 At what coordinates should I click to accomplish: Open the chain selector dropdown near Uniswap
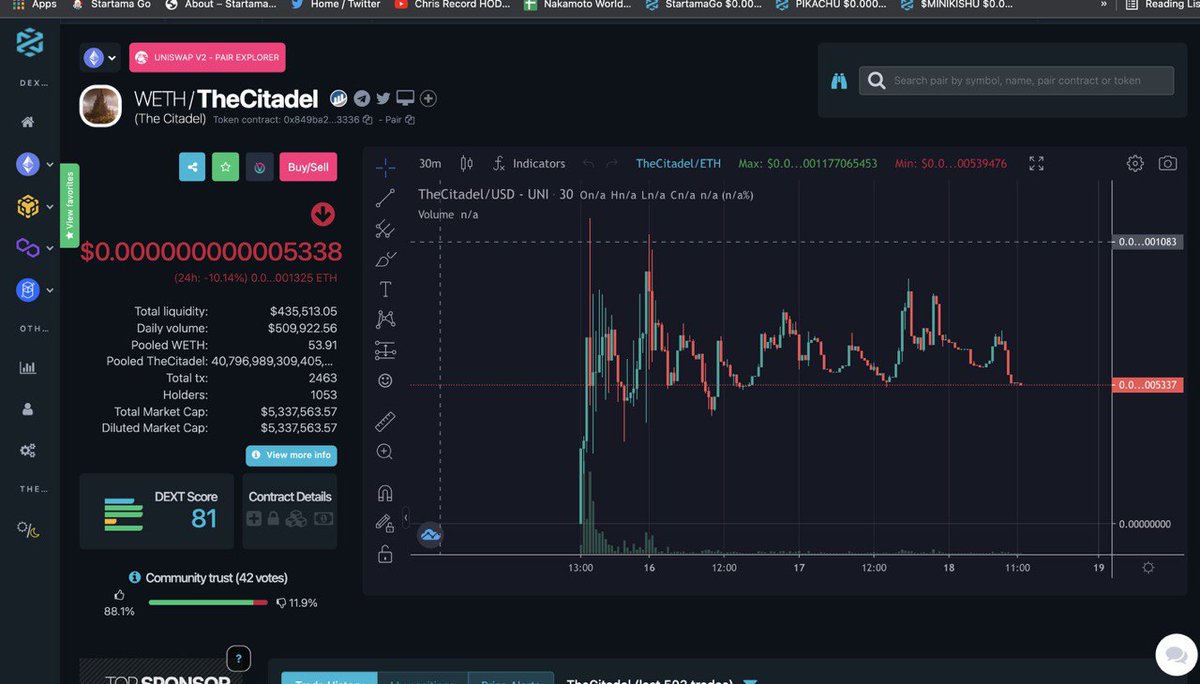tap(100, 58)
